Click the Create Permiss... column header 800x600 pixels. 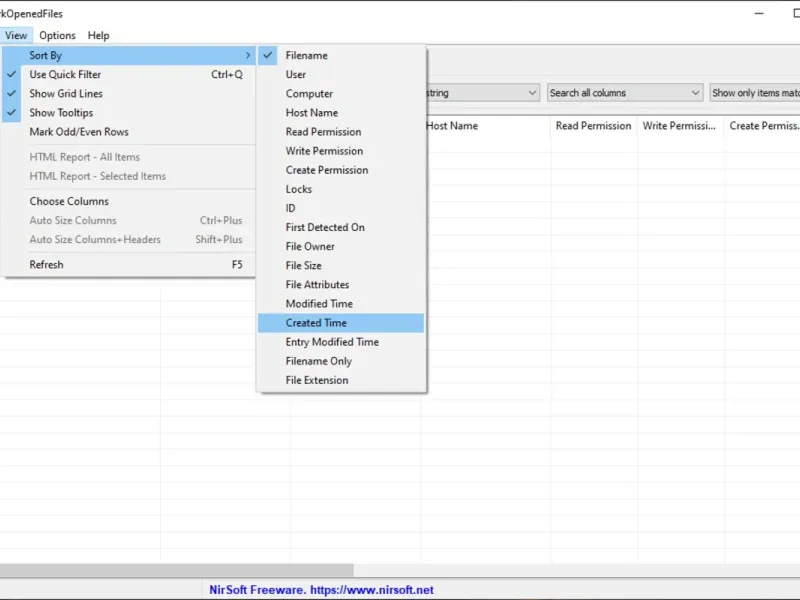tap(762, 126)
